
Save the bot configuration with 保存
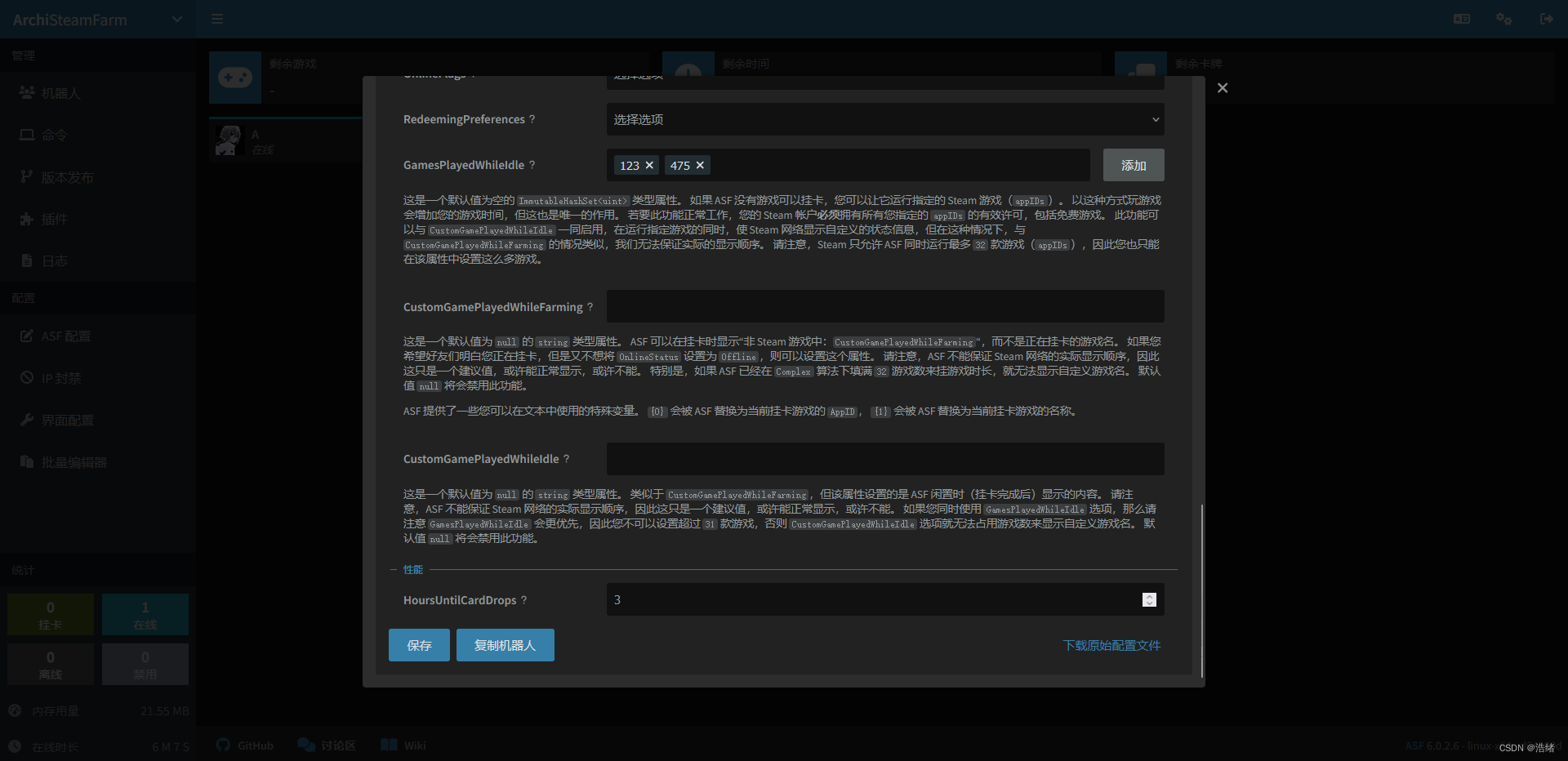click(x=419, y=645)
